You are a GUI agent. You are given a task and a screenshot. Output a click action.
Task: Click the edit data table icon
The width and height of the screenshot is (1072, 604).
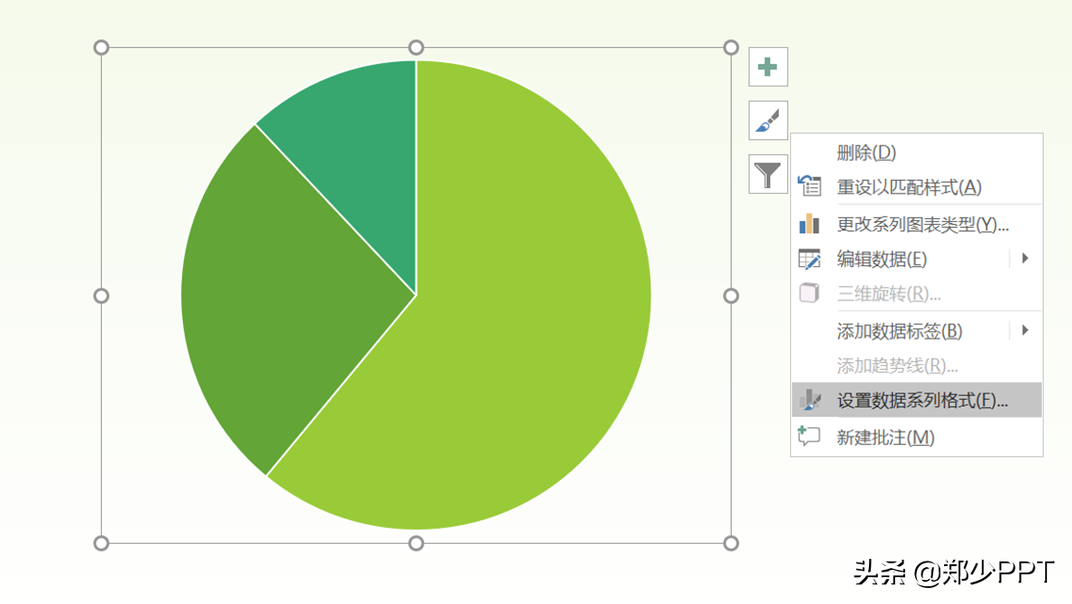(809, 259)
